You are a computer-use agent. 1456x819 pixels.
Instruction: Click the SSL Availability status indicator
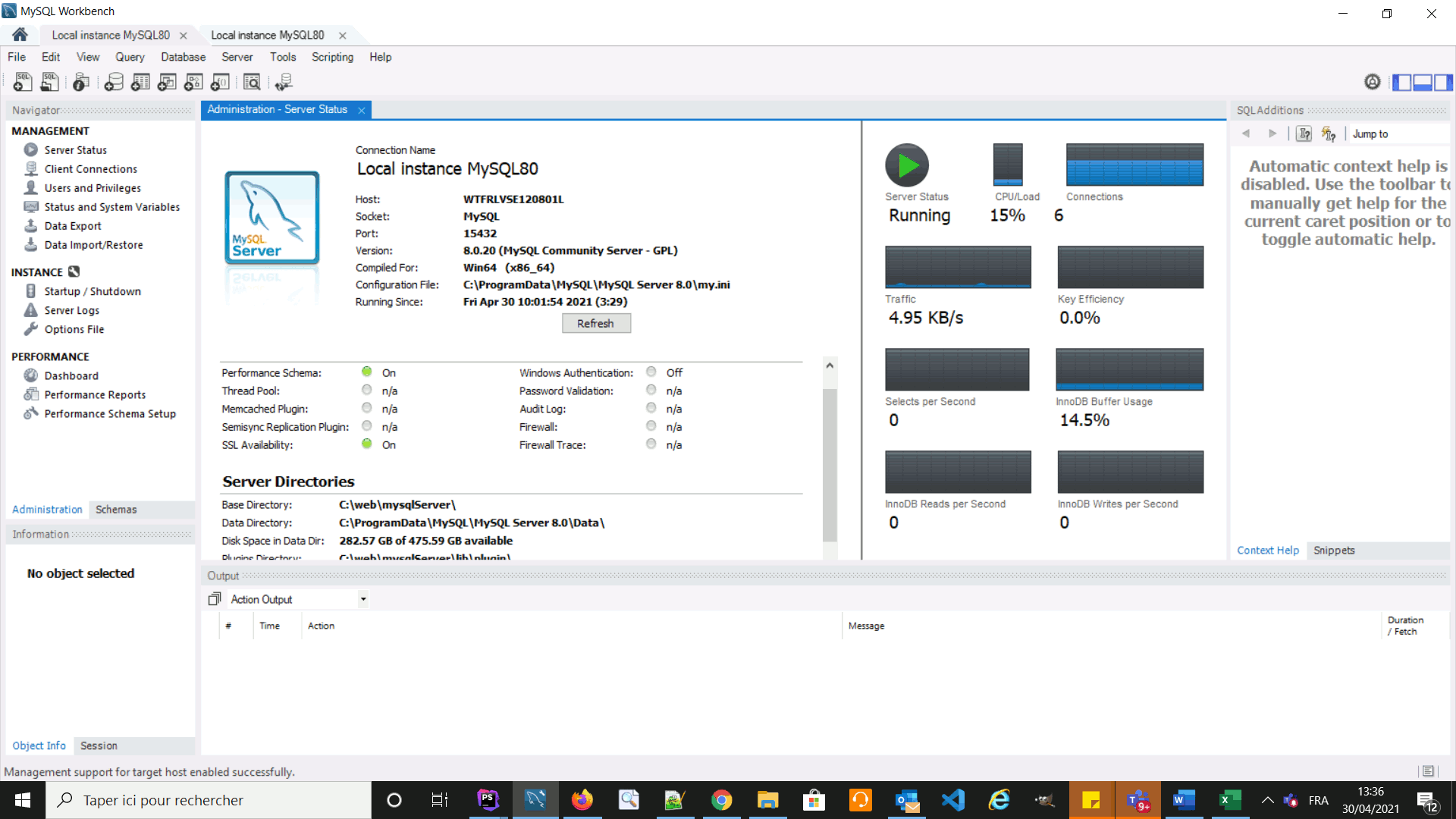[367, 444]
